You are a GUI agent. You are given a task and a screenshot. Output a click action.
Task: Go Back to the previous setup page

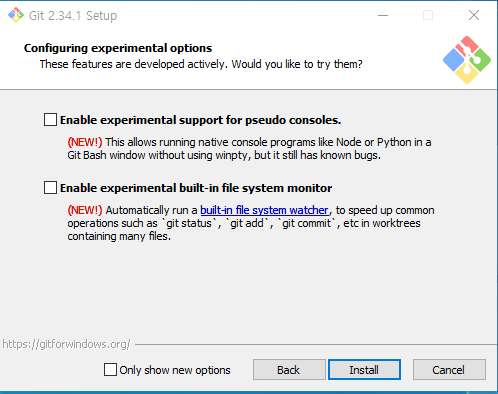click(289, 370)
